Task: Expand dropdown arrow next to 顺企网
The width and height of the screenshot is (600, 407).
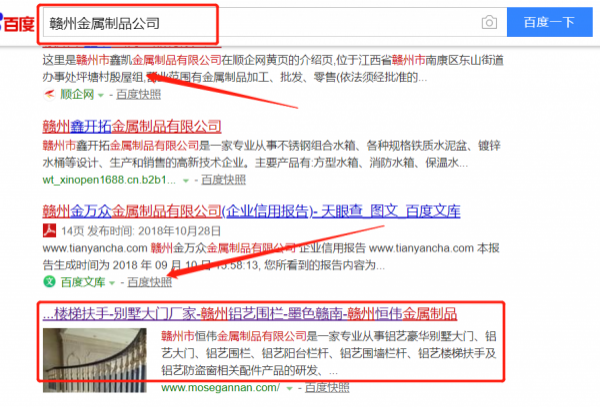Action: pos(99,94)
